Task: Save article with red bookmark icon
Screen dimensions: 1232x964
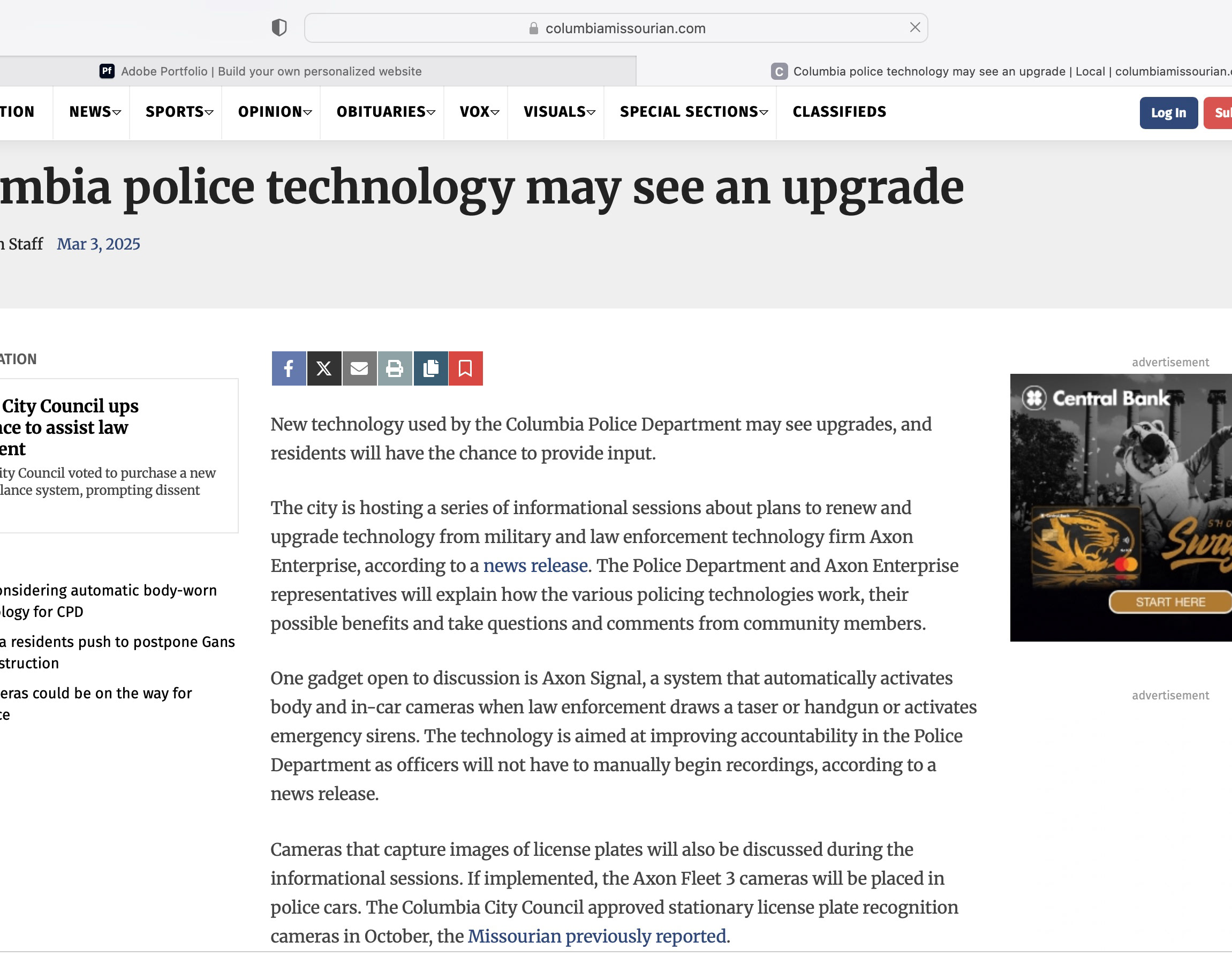Action: pyautogui.click(x=465, y=368)
